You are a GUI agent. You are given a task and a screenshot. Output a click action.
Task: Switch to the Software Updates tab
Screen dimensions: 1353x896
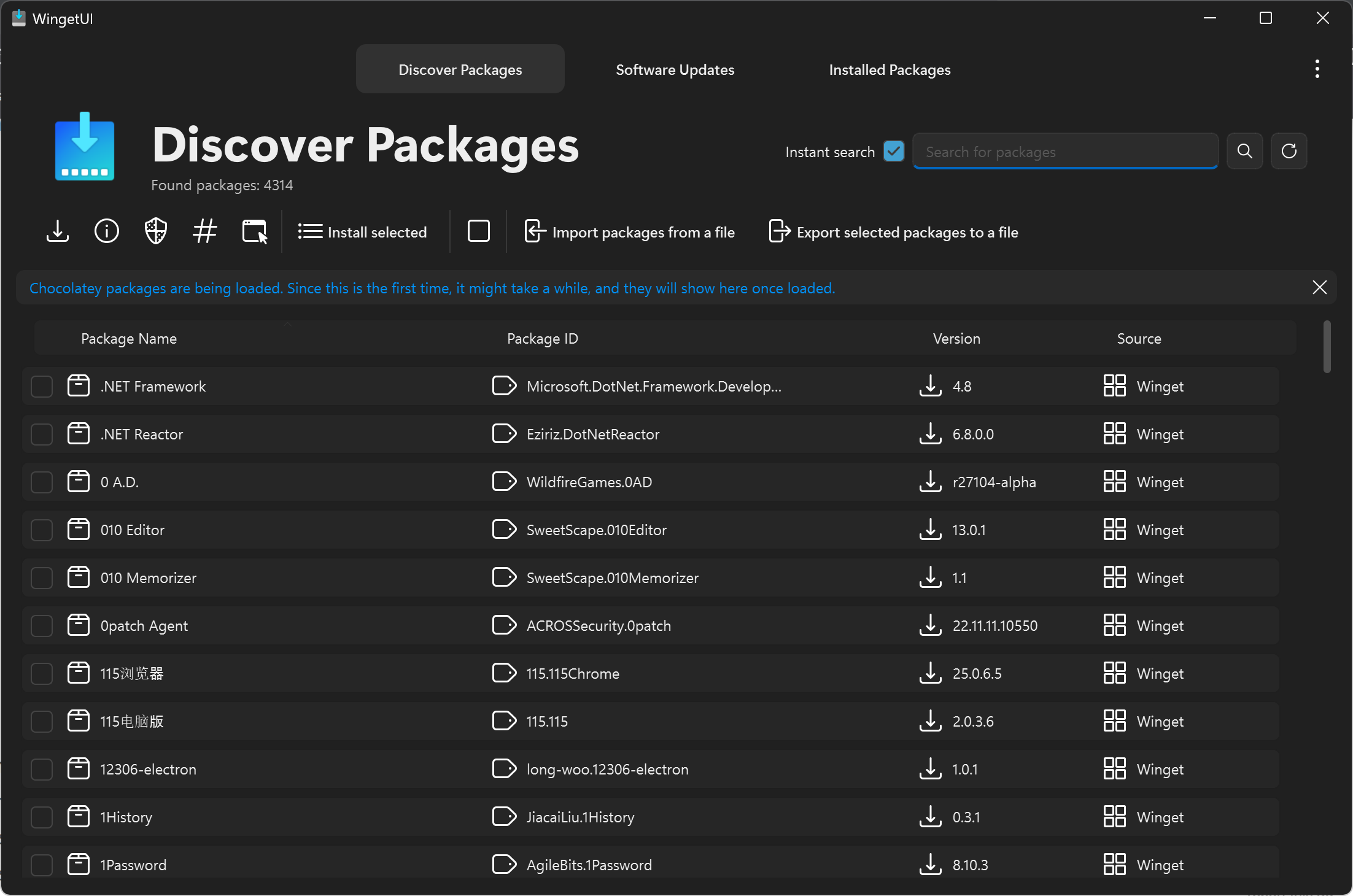tap(675, 69)
